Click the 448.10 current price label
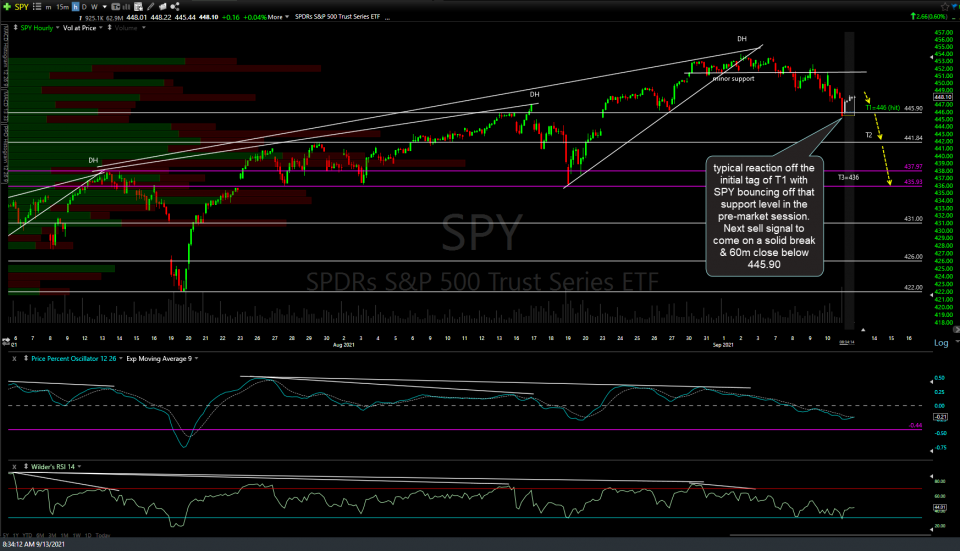 click(x=943, y=97)
